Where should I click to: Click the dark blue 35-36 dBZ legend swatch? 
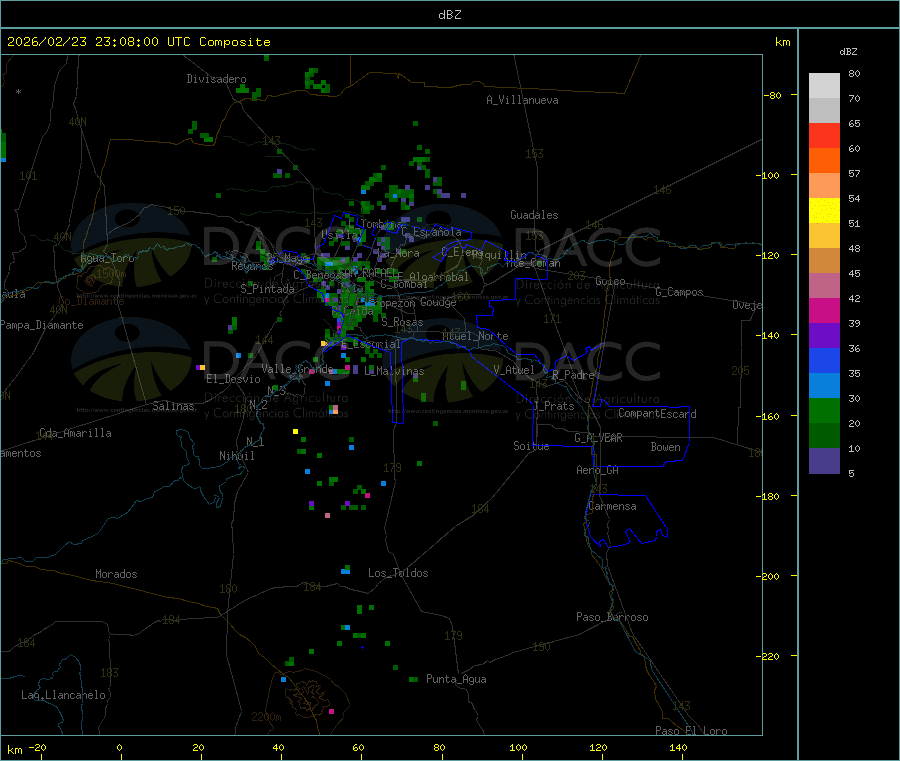(x=824, y=360)
